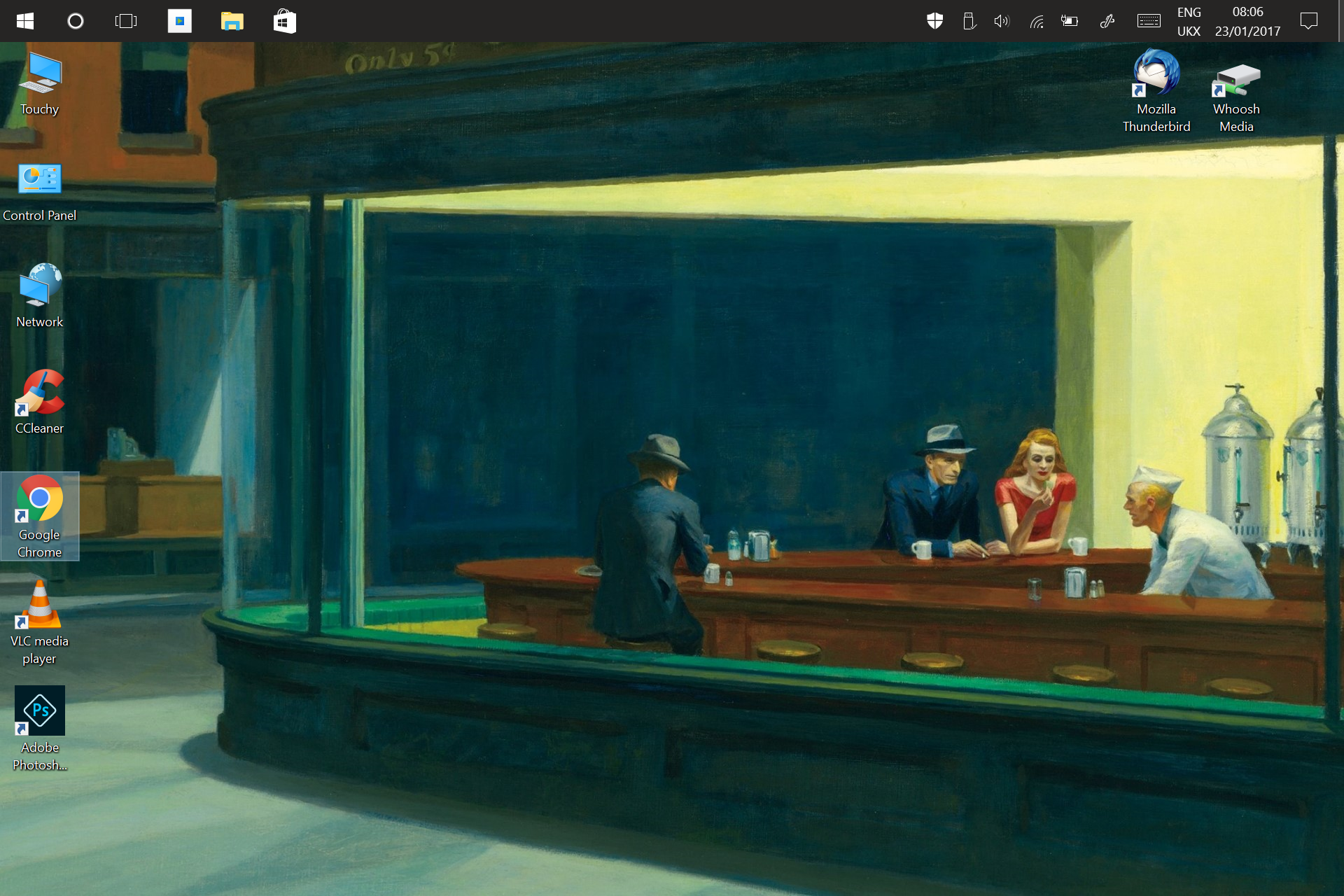1344x896 pixels.
Task: Open Task View from taskbar
Action: [126, 21]
